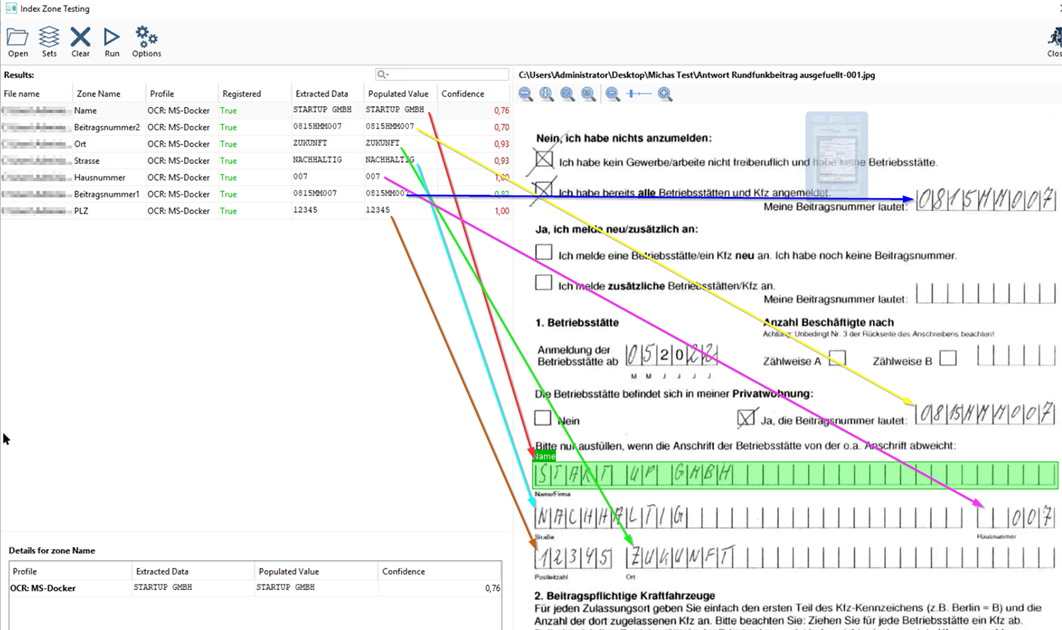Open the Sets layers tool
This screenshot has height=630, width=1062.
(49, 38)
